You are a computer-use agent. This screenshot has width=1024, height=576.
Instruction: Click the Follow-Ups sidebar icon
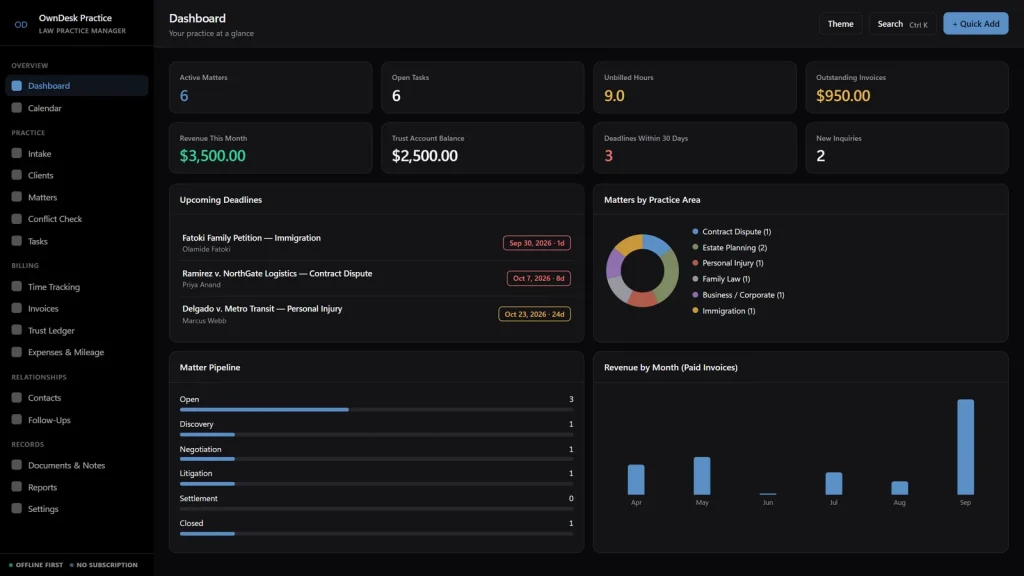pyautogui.click(x=16, y=419)
